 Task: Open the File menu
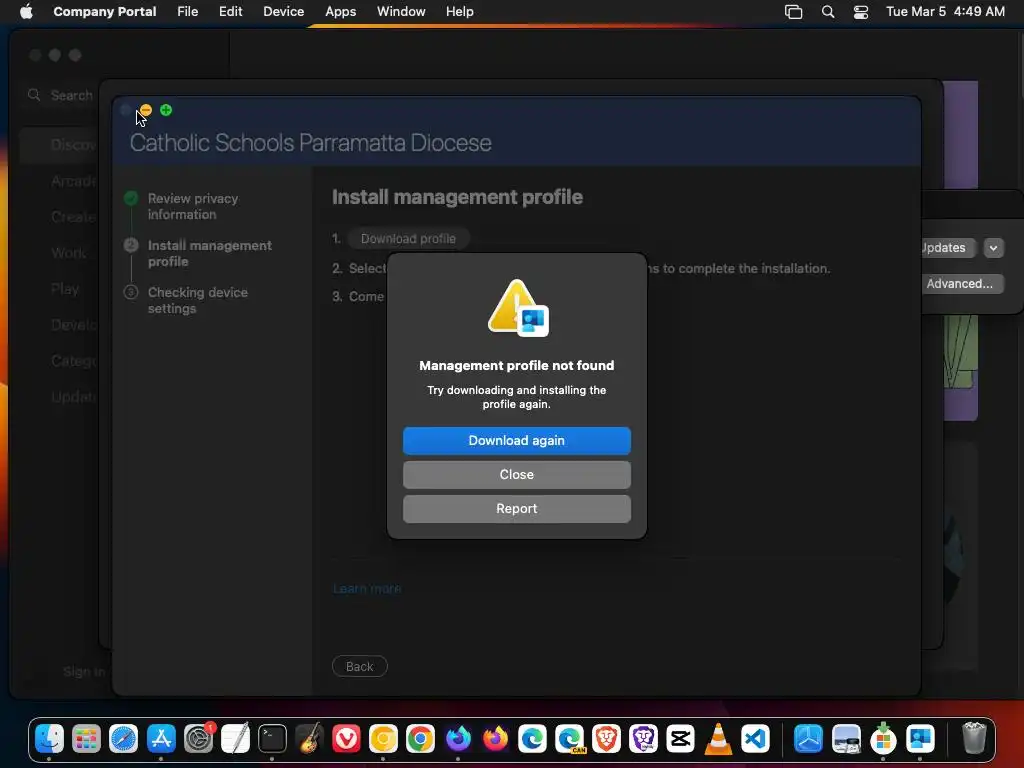pyautogui.click(x=187, y=11)
